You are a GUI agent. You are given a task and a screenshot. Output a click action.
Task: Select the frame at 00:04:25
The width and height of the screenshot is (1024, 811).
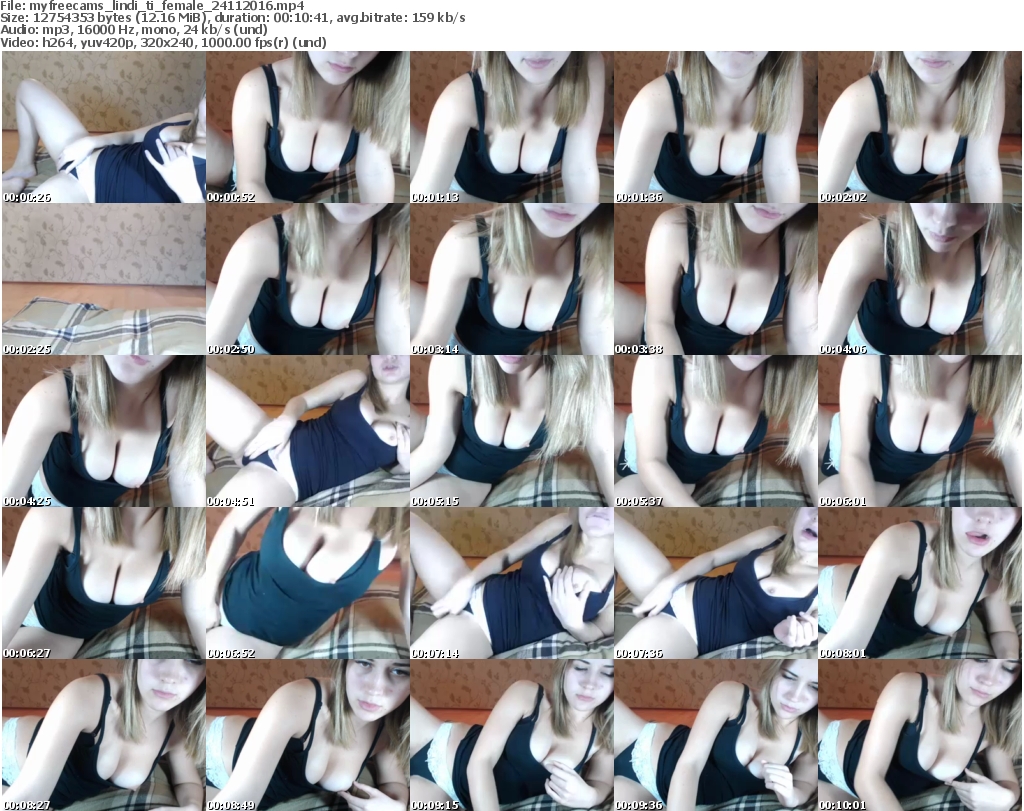click(103, 431)
